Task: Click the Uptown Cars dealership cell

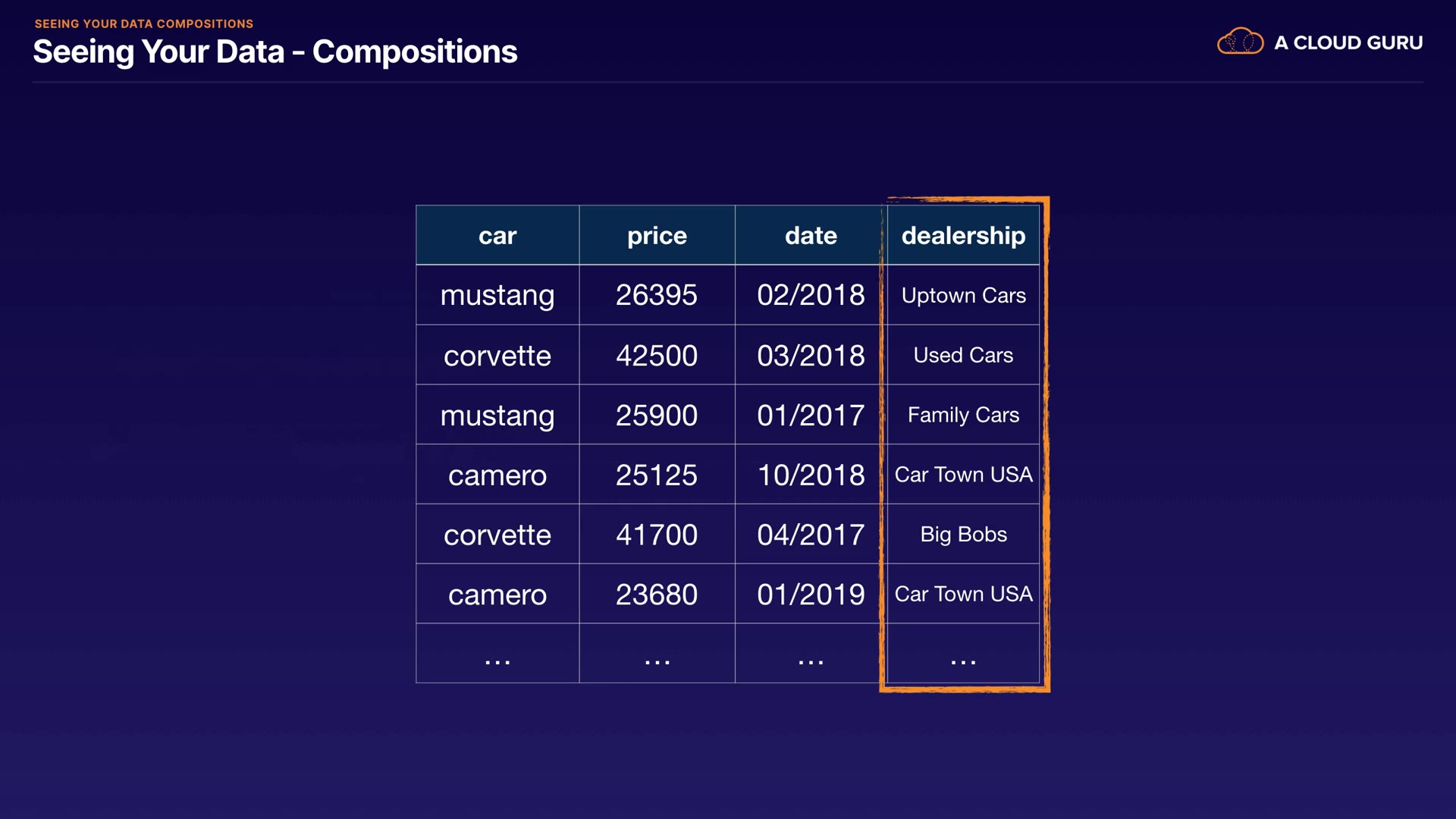Action: (963, 295)
